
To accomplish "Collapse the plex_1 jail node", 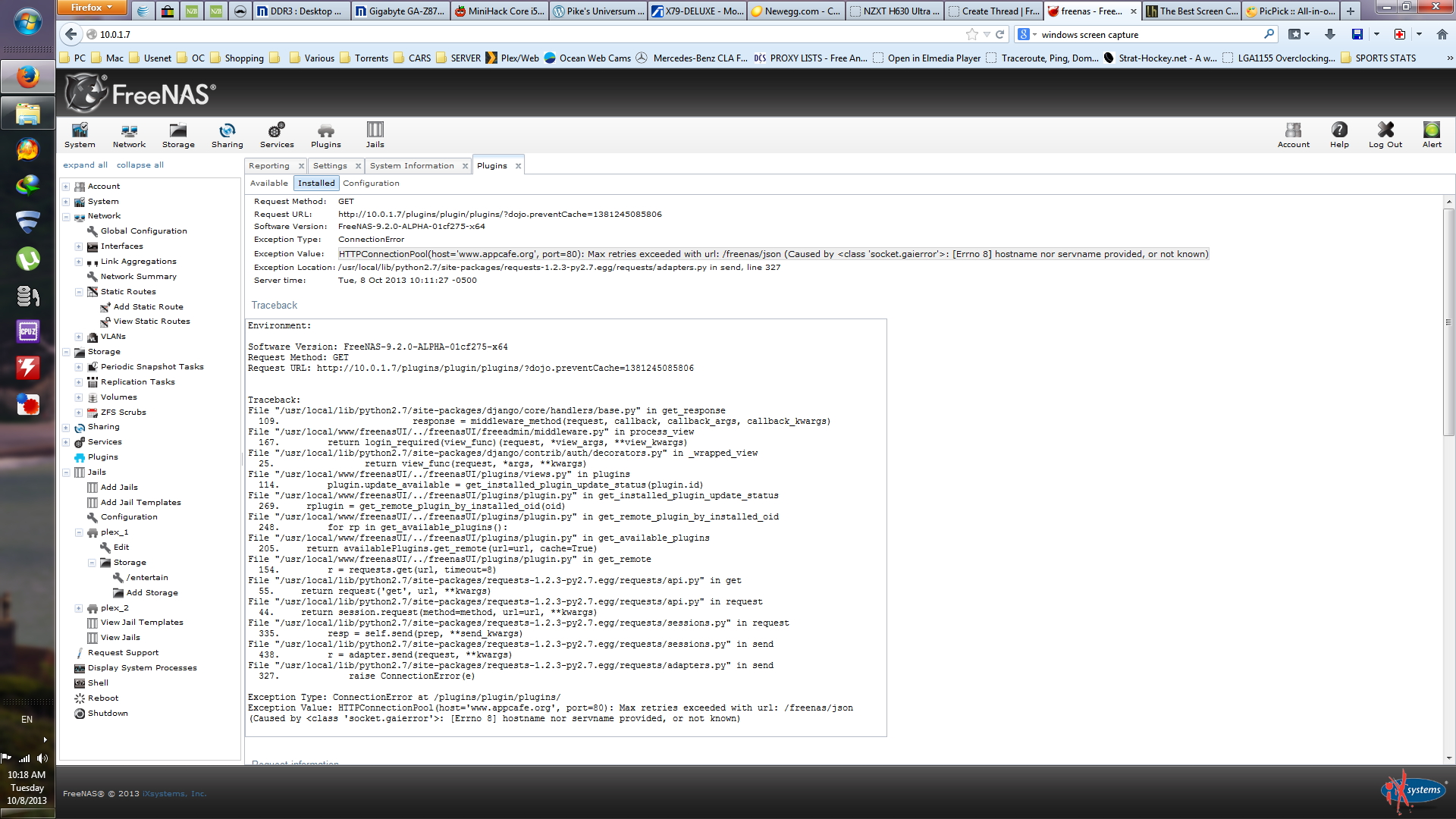I will [x=79, y=532].
